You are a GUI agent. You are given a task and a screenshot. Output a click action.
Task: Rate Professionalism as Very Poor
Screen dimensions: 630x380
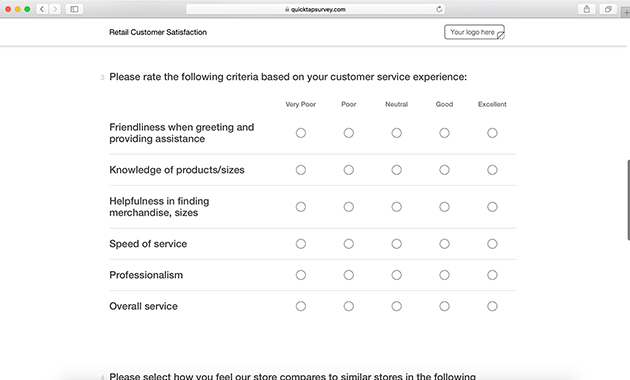pos(301,275)
